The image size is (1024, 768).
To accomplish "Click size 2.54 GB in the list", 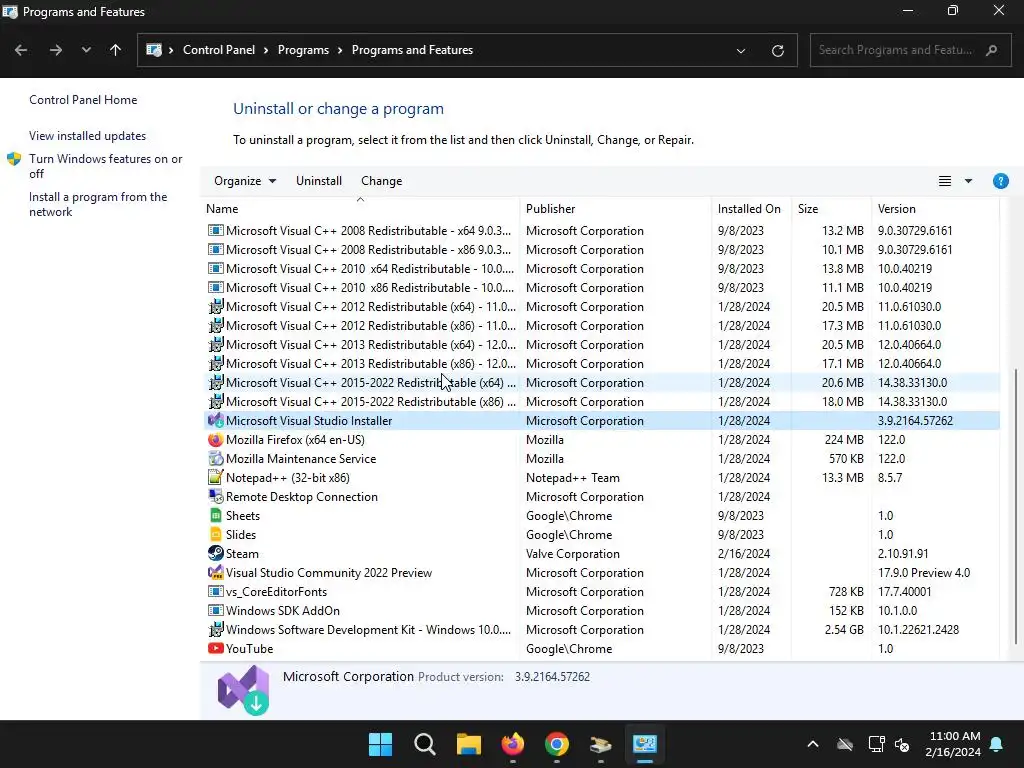I will click(x=842, y=630).
